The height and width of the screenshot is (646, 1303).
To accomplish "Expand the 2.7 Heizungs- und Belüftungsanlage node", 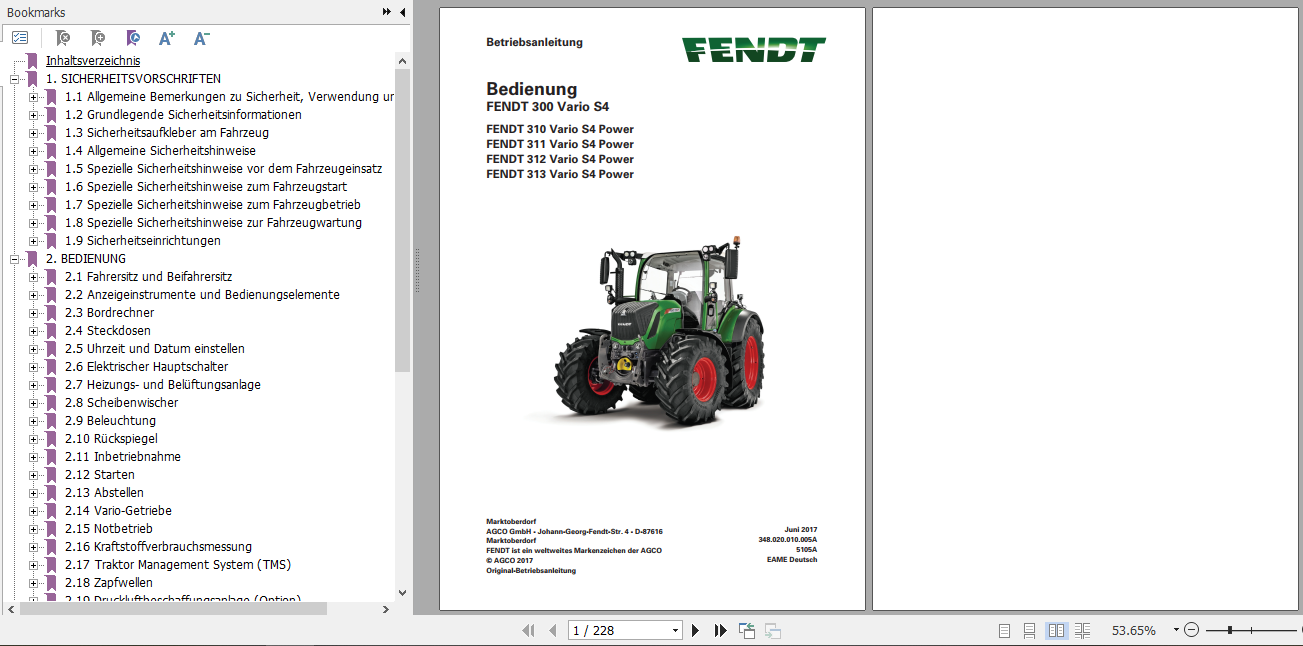I will (x=33, y=384).
